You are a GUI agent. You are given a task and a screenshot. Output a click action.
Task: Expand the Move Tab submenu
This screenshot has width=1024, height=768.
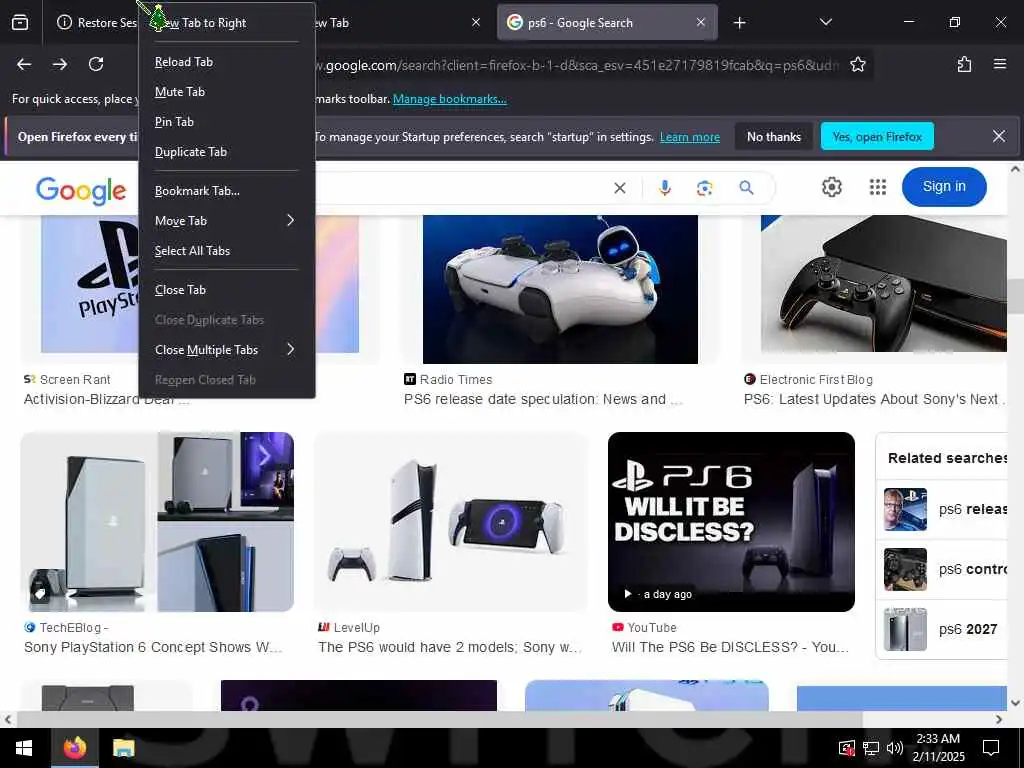pos(227,221)
